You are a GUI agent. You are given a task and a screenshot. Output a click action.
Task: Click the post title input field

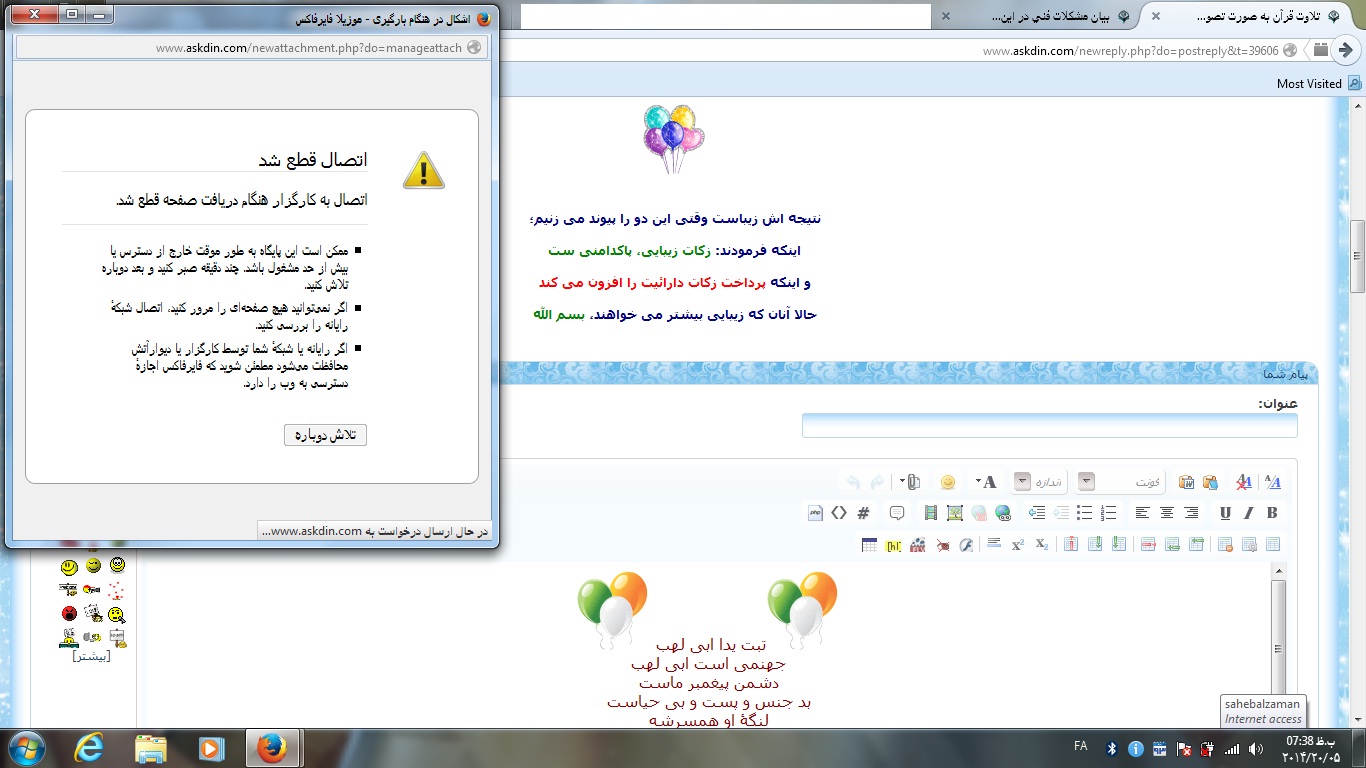pos(1049,426)
